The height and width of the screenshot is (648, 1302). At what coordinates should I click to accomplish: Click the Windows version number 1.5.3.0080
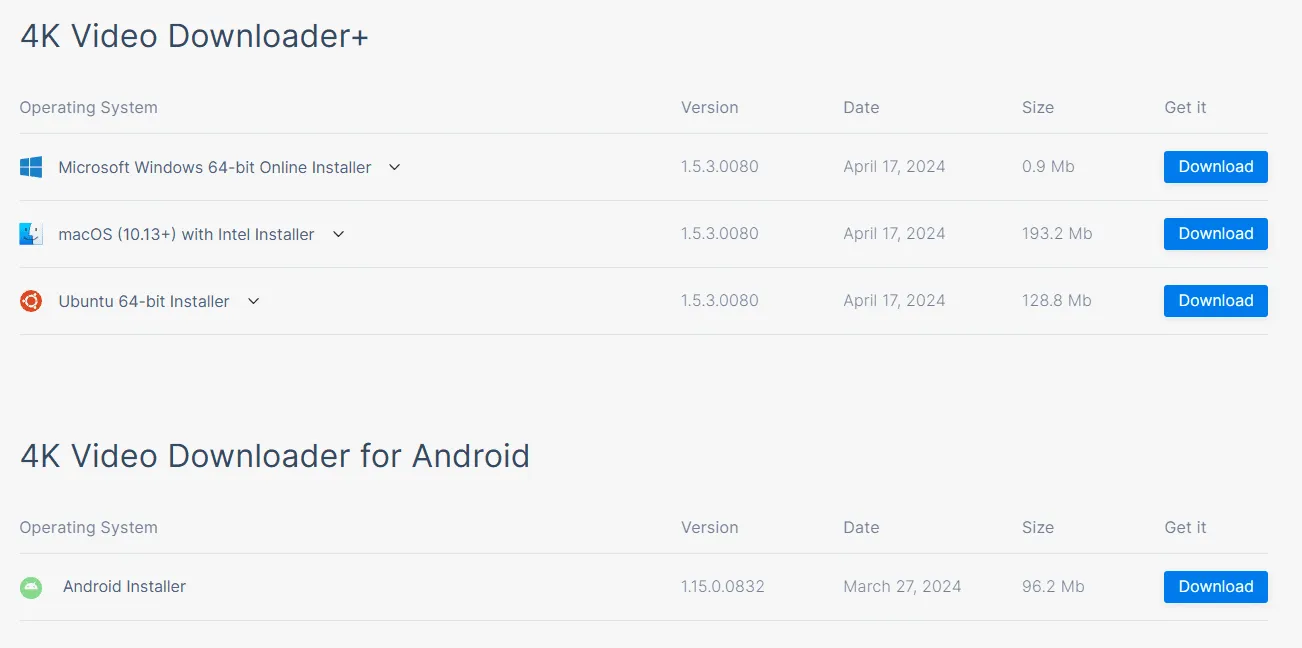pyautogui.click(x=720, y=167)
